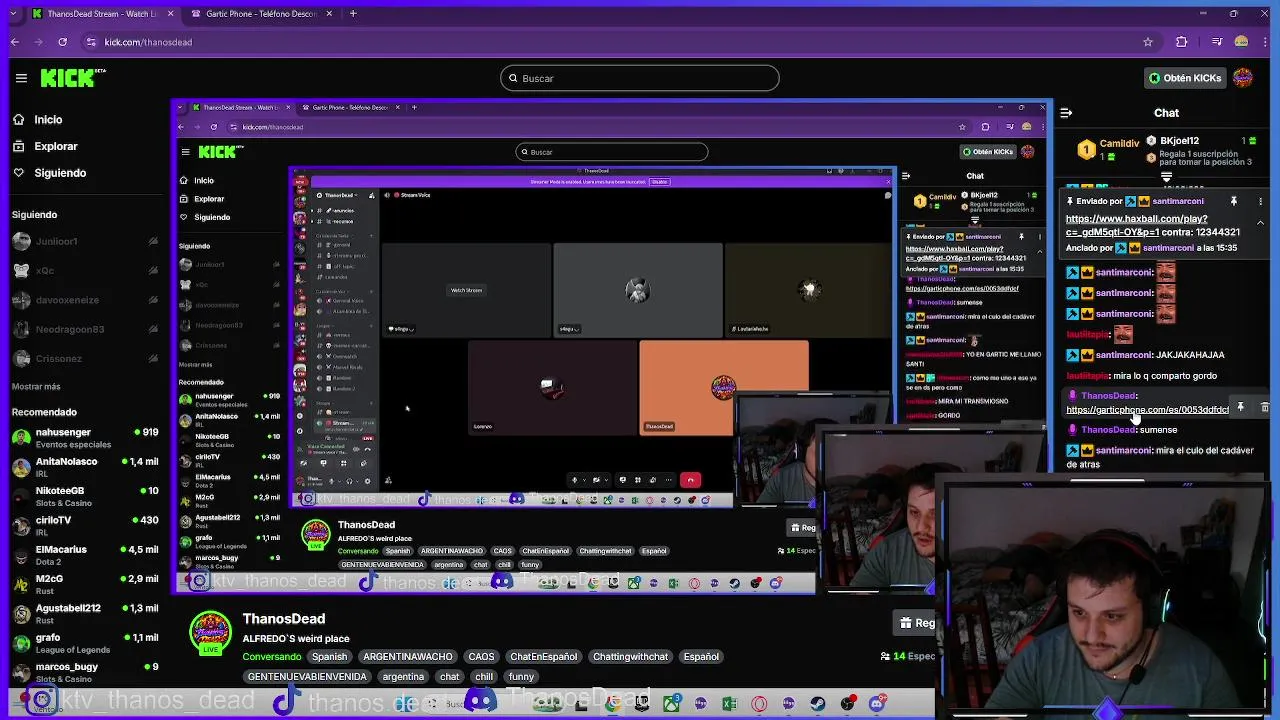Click the Chattingwithchat tag

pos(630,657)
